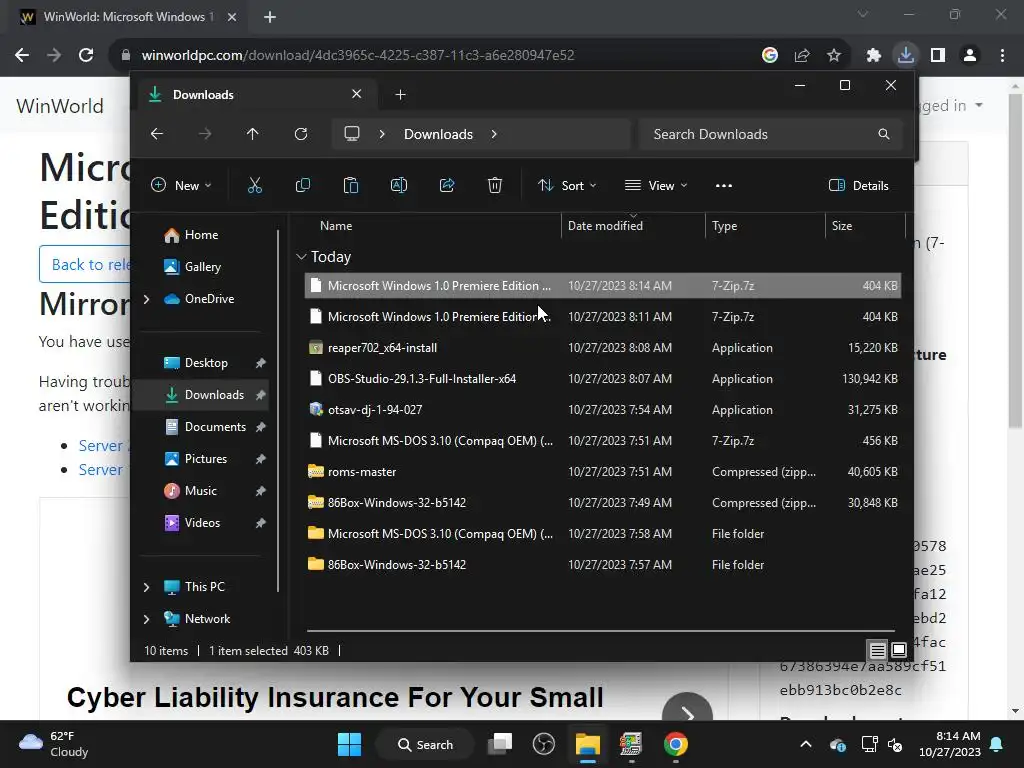The height and width of the screenshot is (768, 1024).
Task: Open Windows Start menu
Action: pyautogui.click(x=349, y=744)
